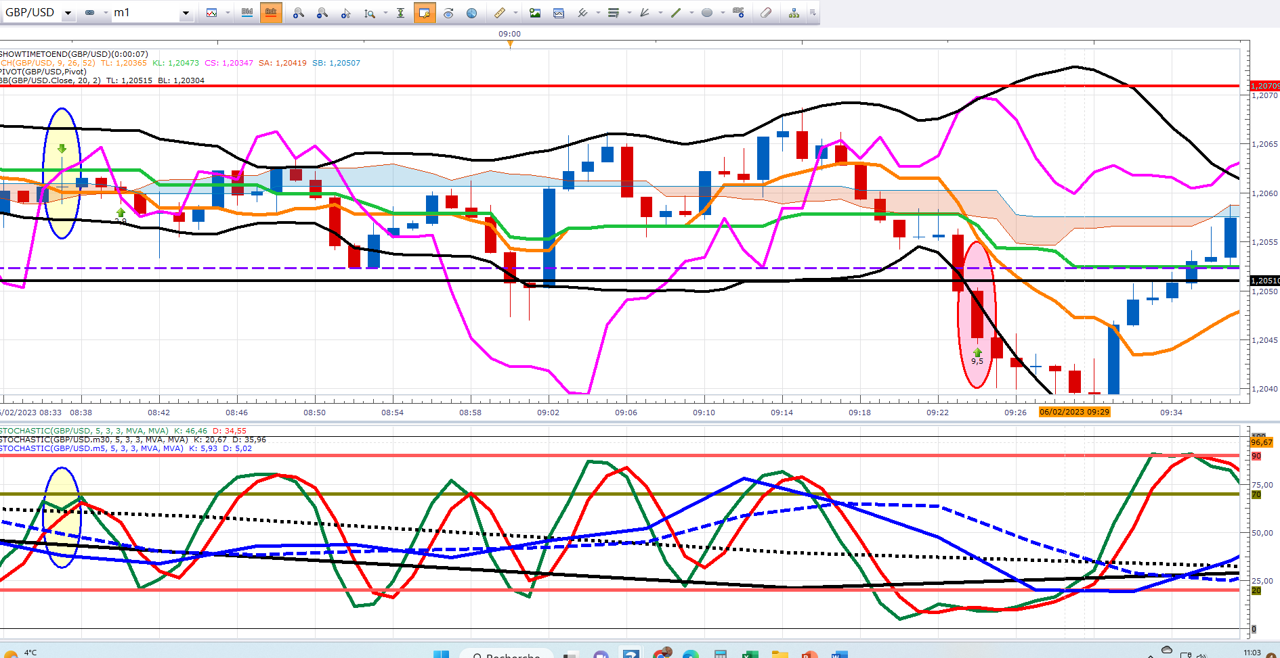Click the link charts icon
Viewport: 1280px width, 658px height.
tap(90, 13)
